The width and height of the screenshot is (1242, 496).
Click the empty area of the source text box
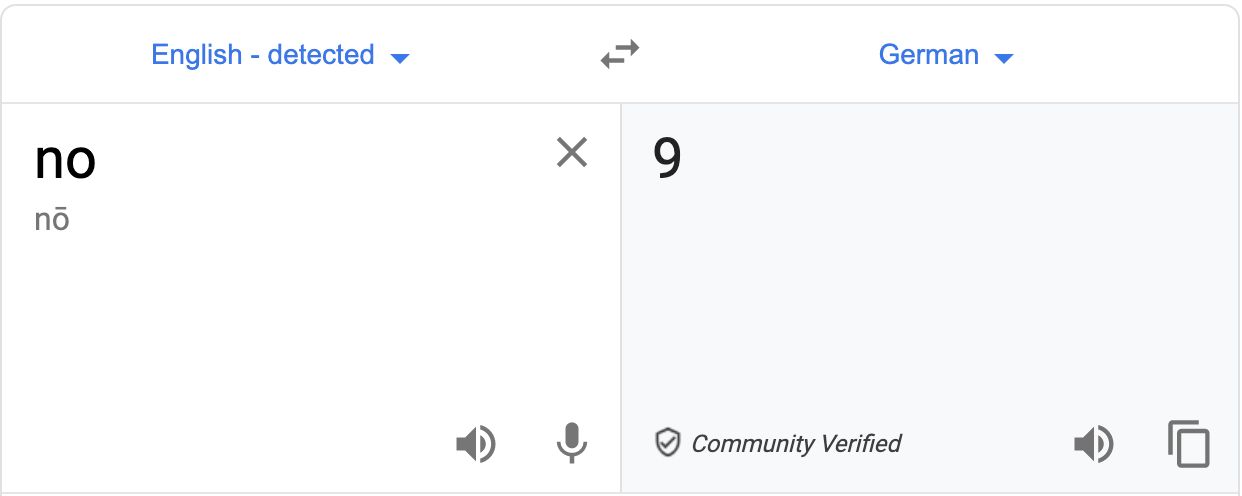300,320
